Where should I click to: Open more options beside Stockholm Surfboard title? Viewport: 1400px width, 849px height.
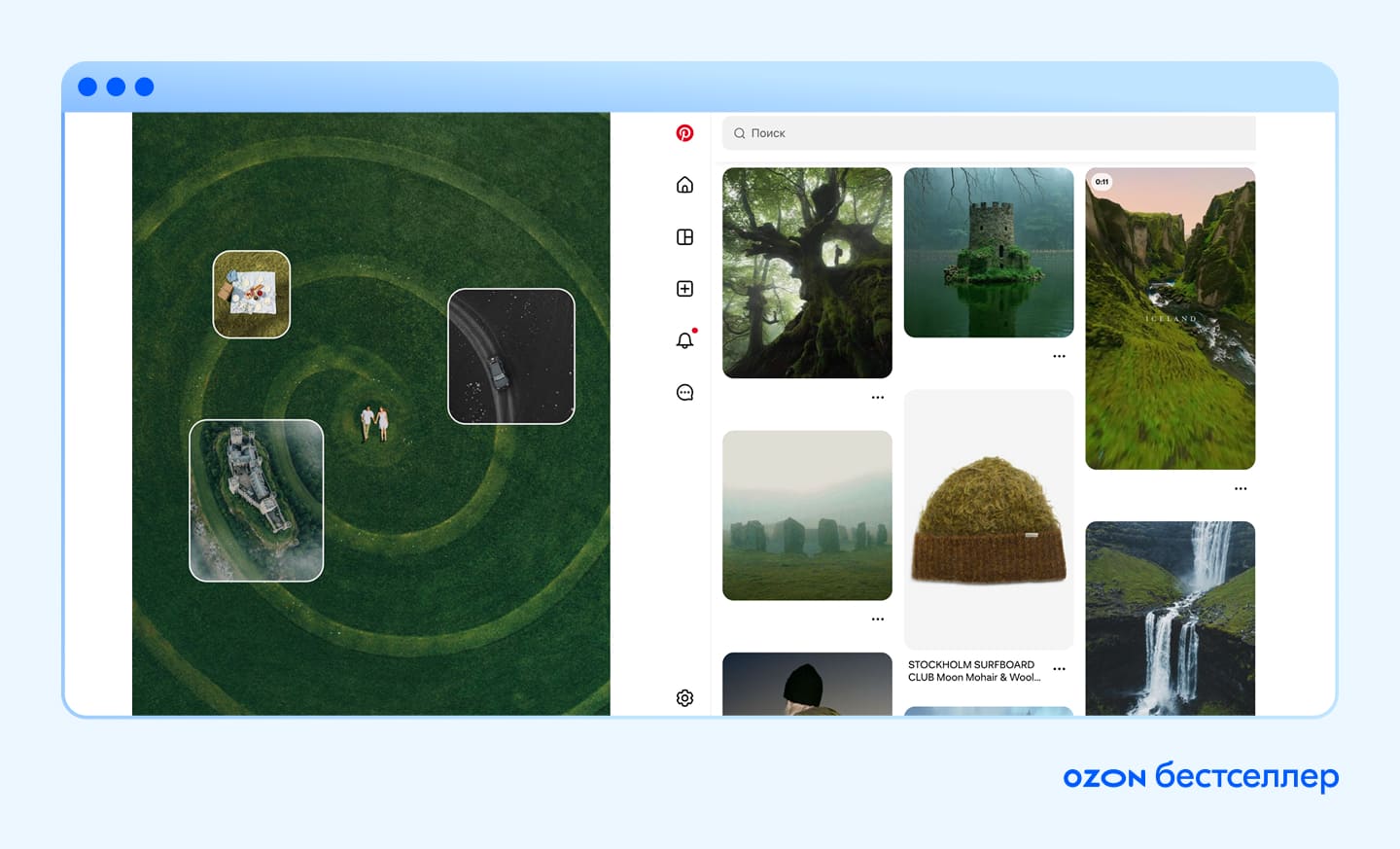[x=1060, y=669]
